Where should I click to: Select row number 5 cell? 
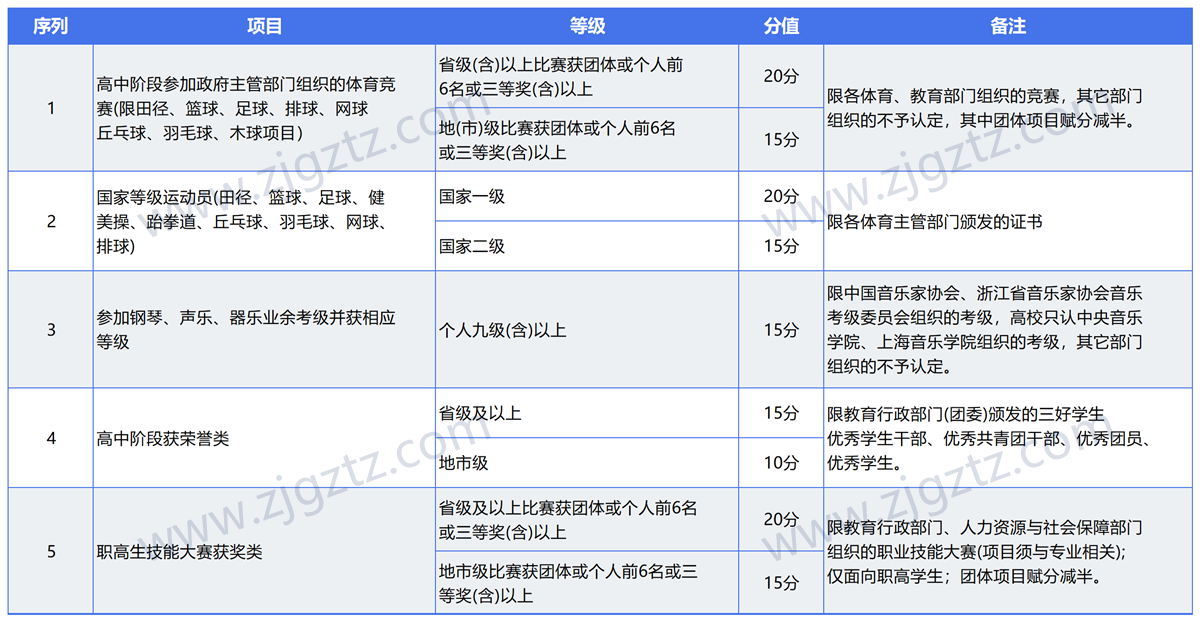[50, 550]
